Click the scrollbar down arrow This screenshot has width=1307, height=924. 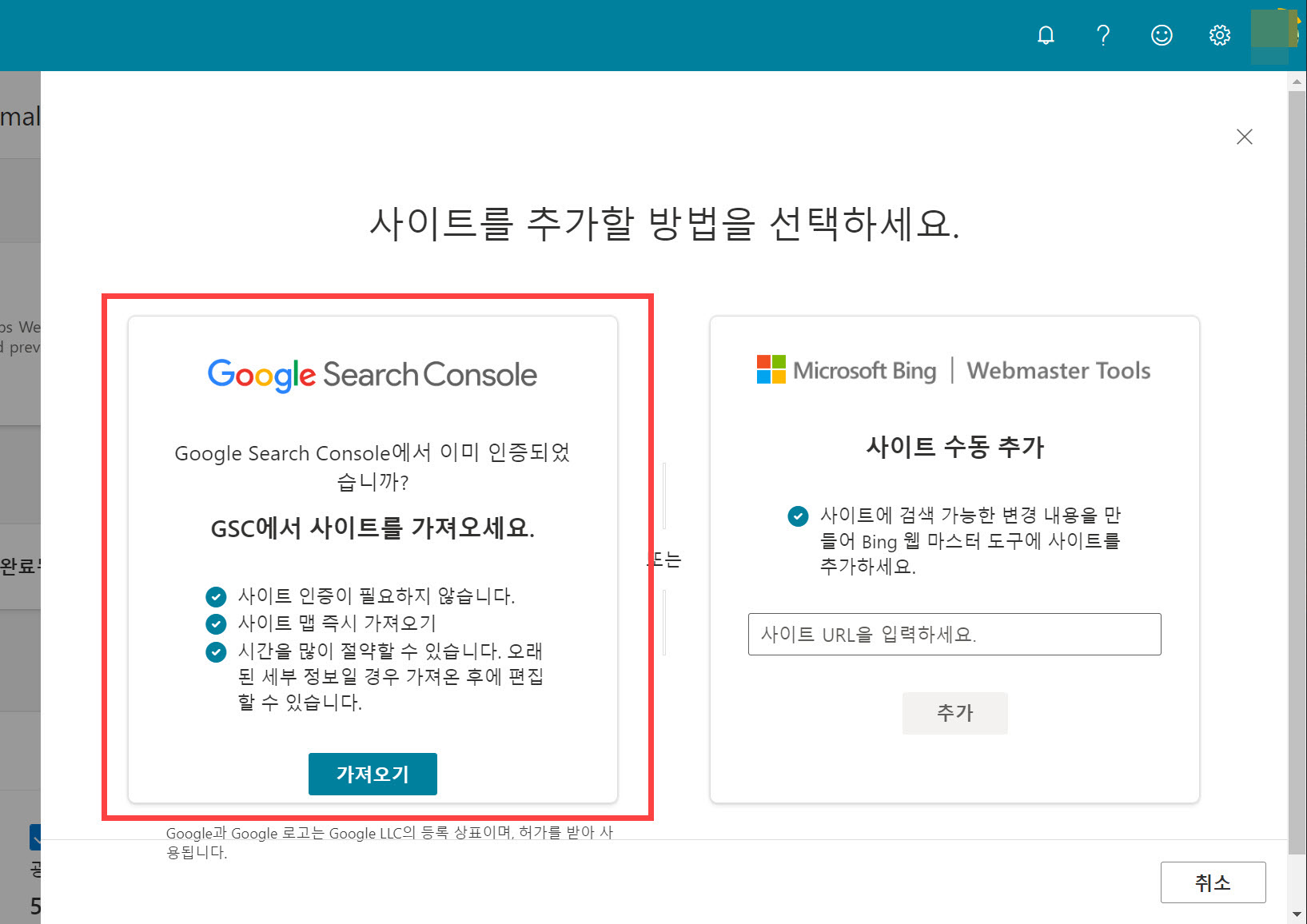tap(1297, 915)
